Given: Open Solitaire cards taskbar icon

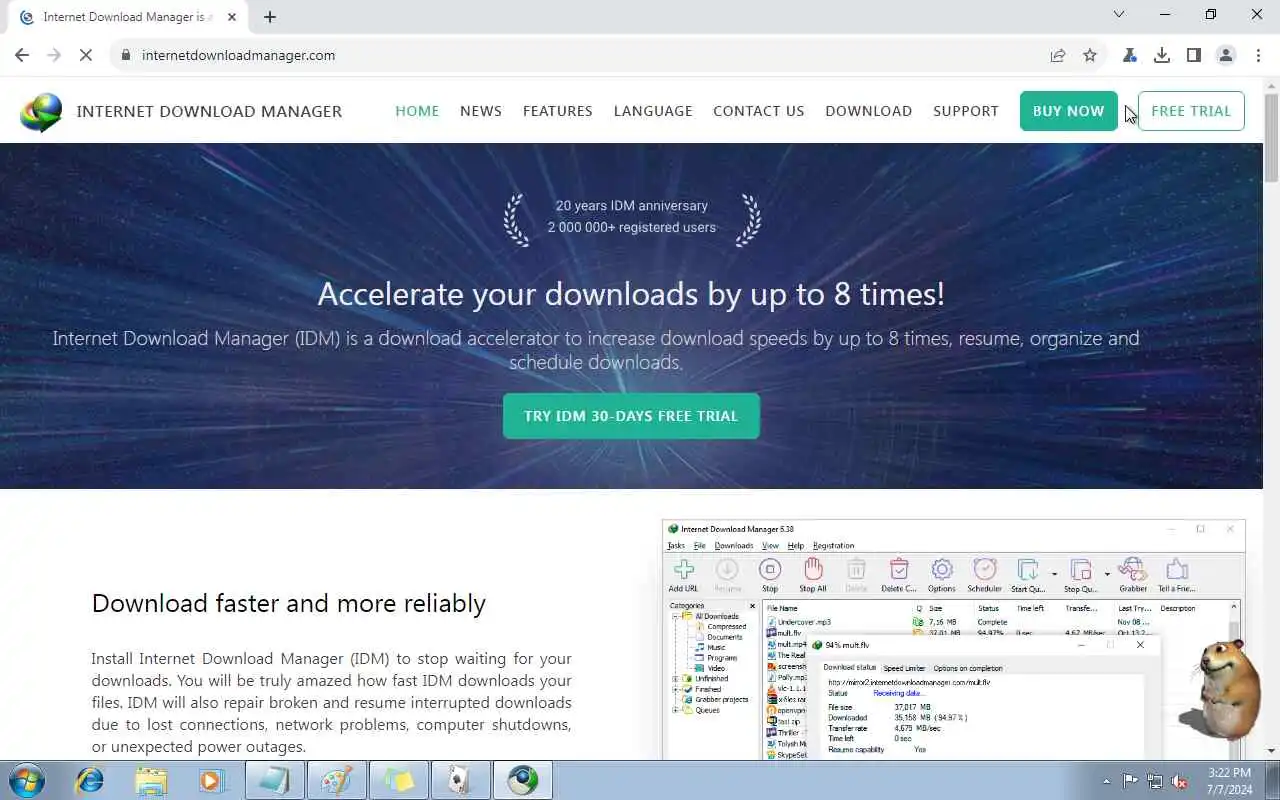Looking at the screenshot, I should click(460, 780).
